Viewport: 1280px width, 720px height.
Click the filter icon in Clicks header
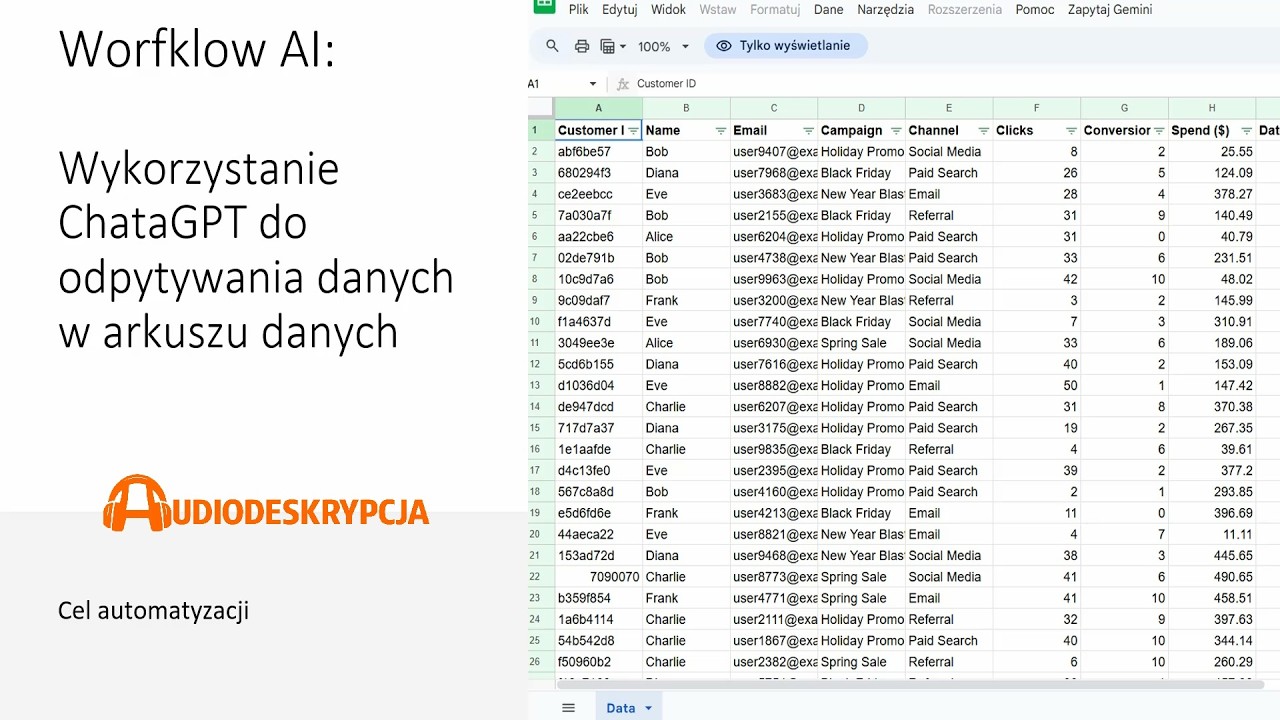(x=1071, y=131)
